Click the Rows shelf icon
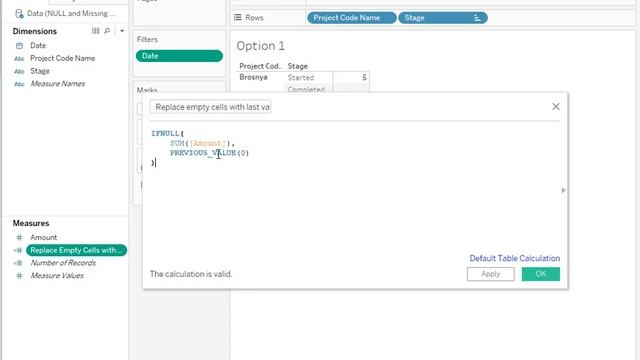640x360 pixels. (238, 18)
